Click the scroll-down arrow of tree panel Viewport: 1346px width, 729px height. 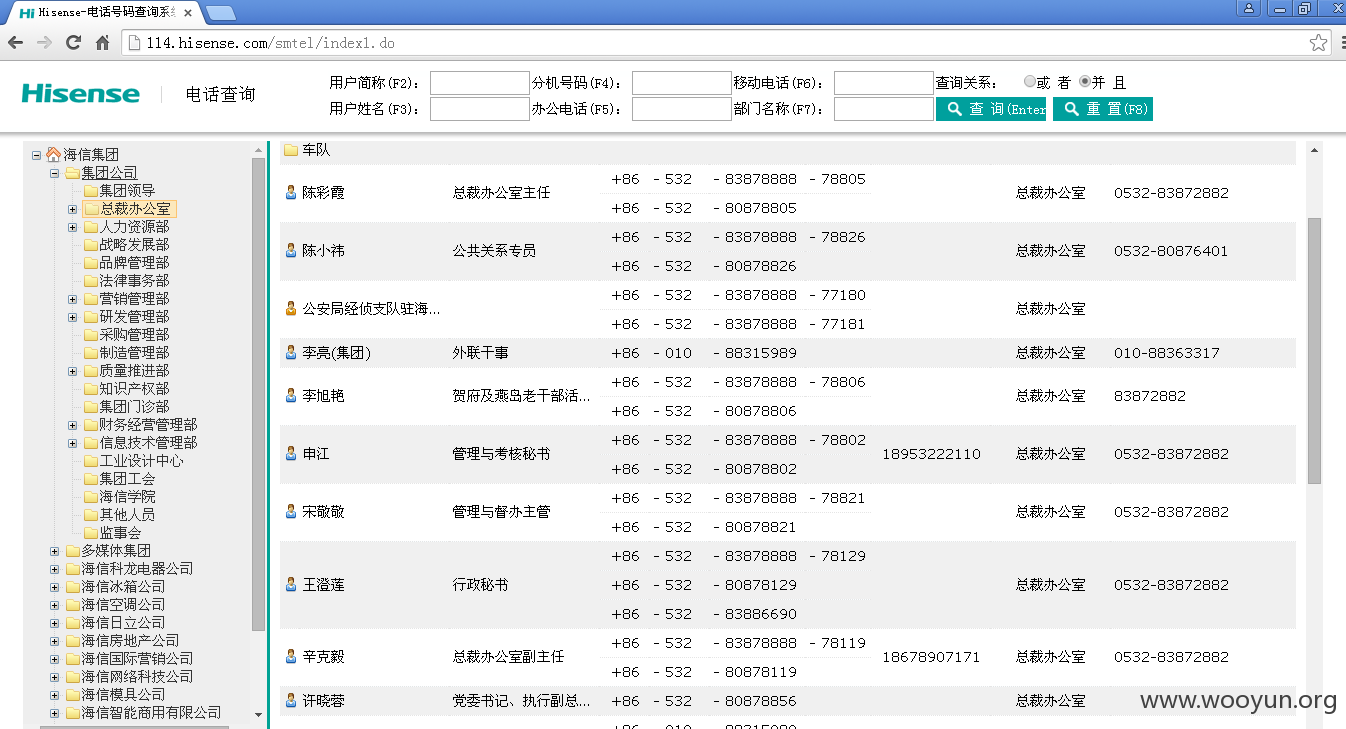259,715
